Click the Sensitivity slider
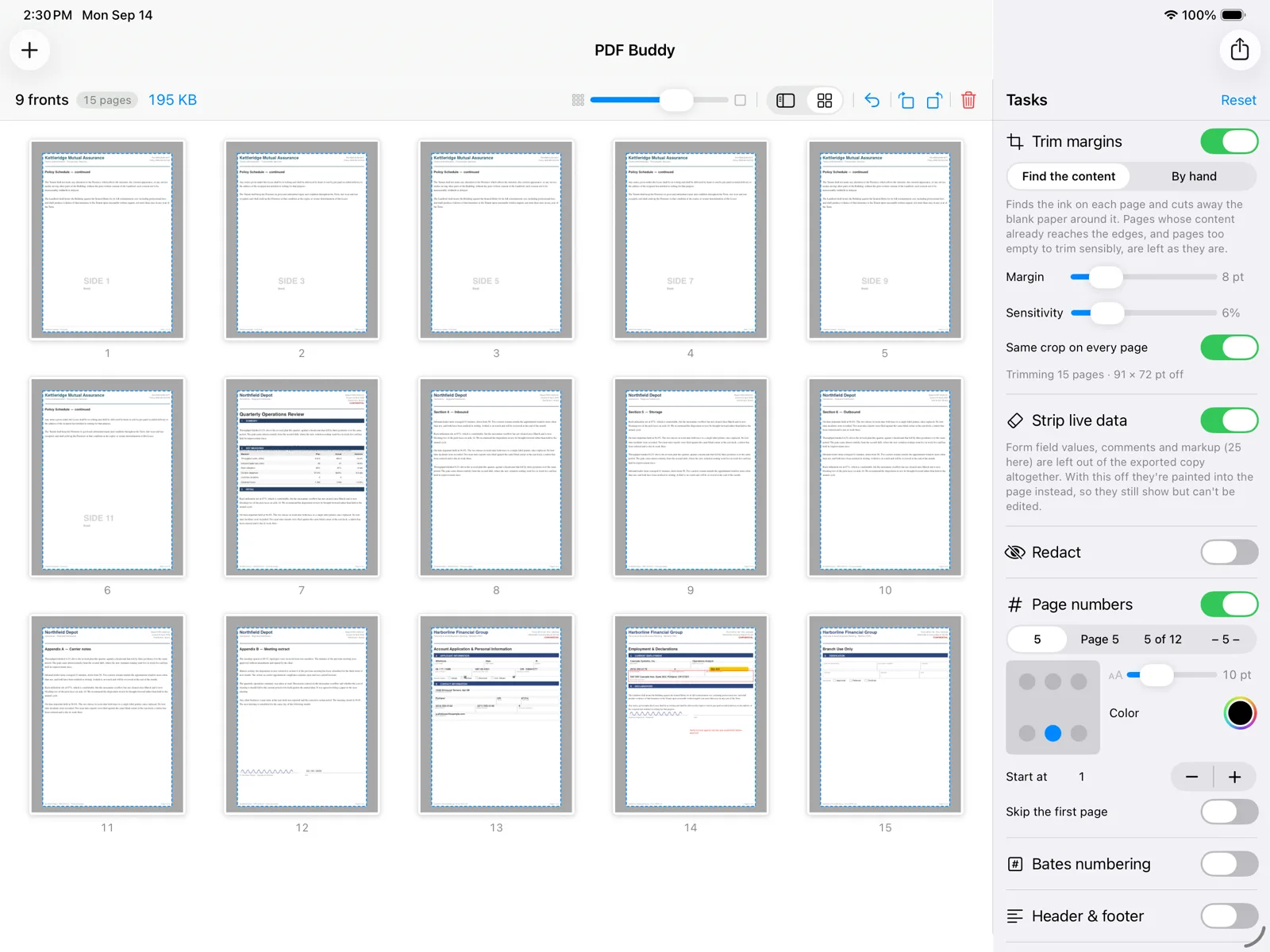 tap(1143, 313)
